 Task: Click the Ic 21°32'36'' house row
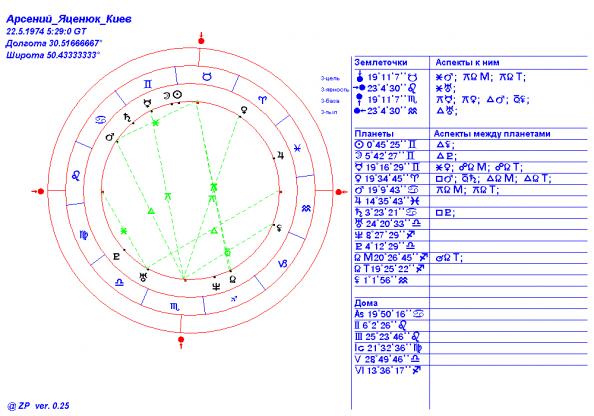pyautogui.click(x=388, y=348)
